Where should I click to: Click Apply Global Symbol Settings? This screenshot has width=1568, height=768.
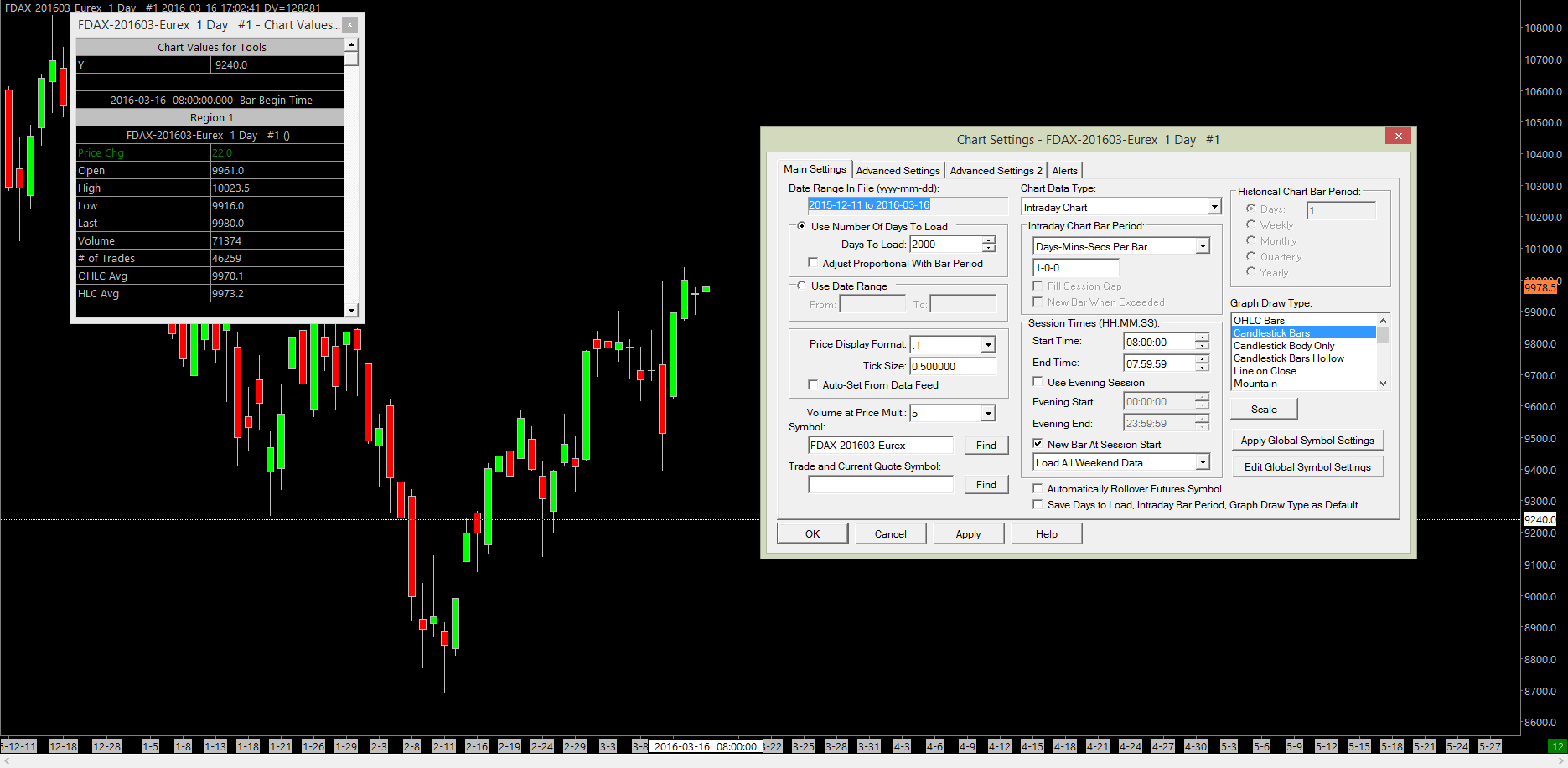tap(1307, 440)
